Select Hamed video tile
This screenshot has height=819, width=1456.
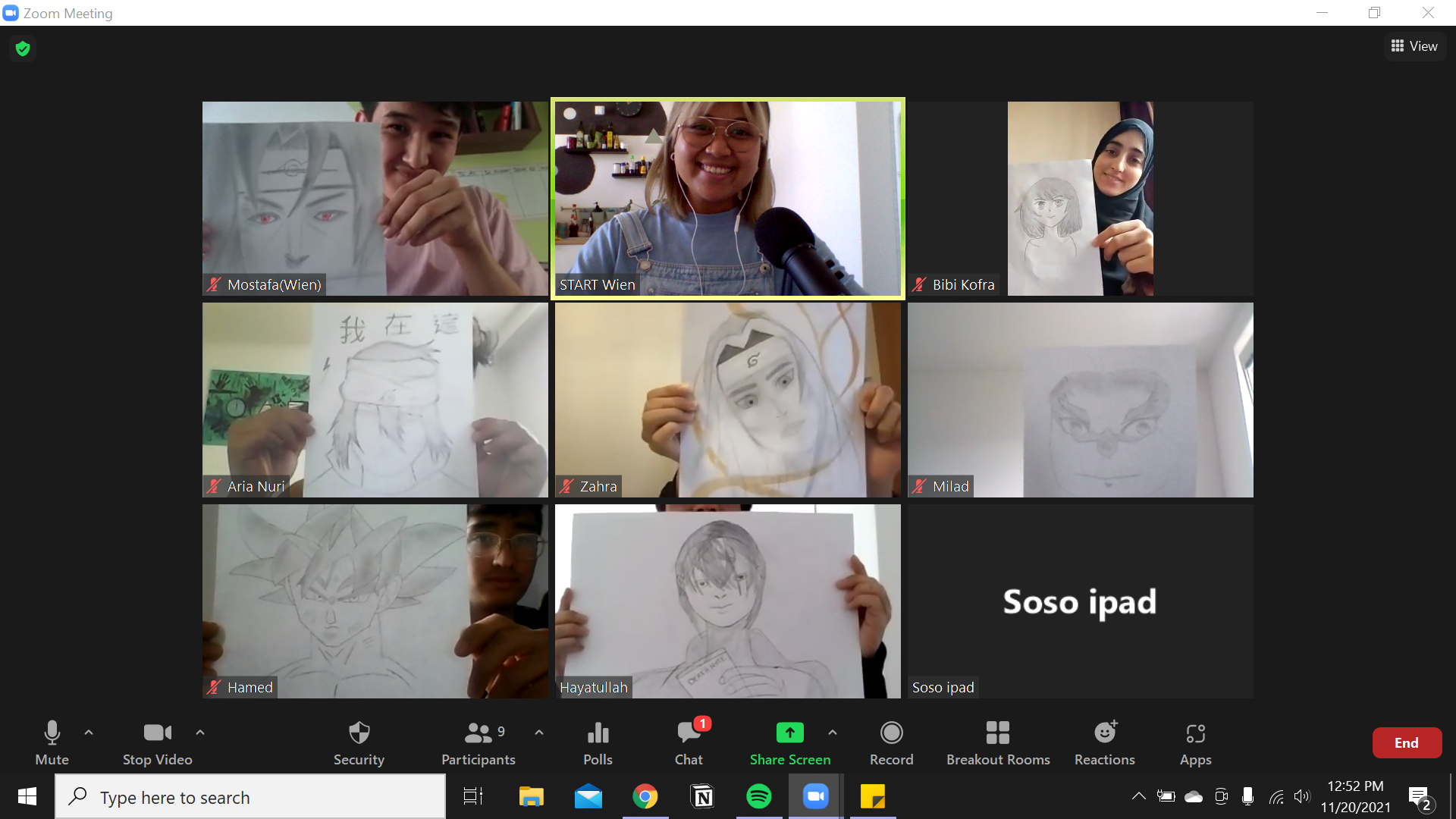click(x=375, y=601)
